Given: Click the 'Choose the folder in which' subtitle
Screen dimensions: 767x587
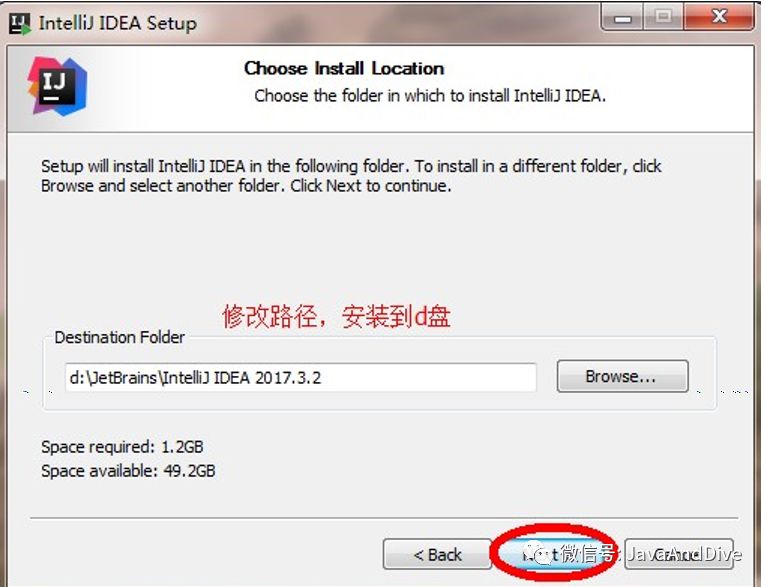Looking at the screenshot, I should point(430,95).
